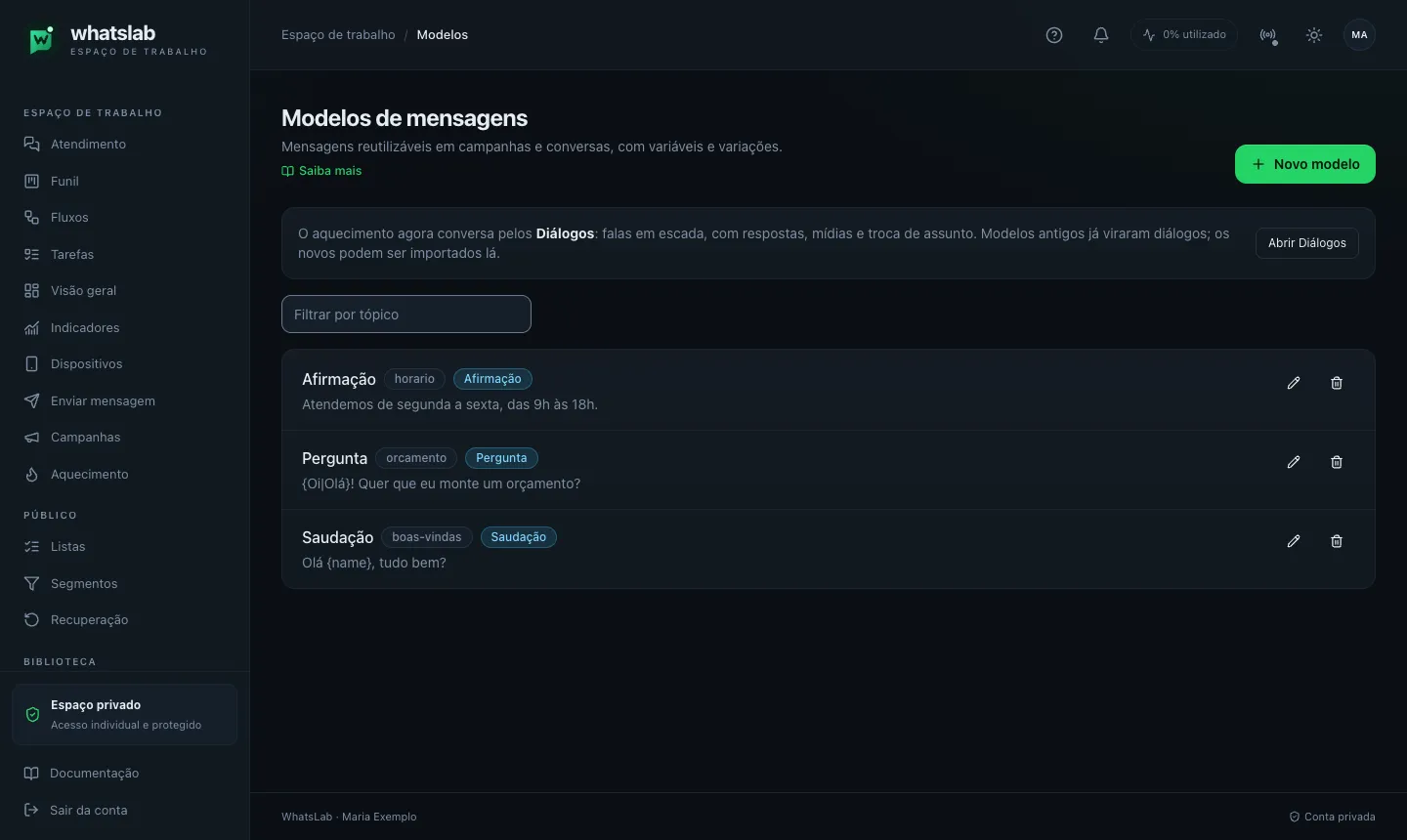Click the boas-vindas topic tag
The height and width of the screenshot is (840, 1407).
[427, 537]
